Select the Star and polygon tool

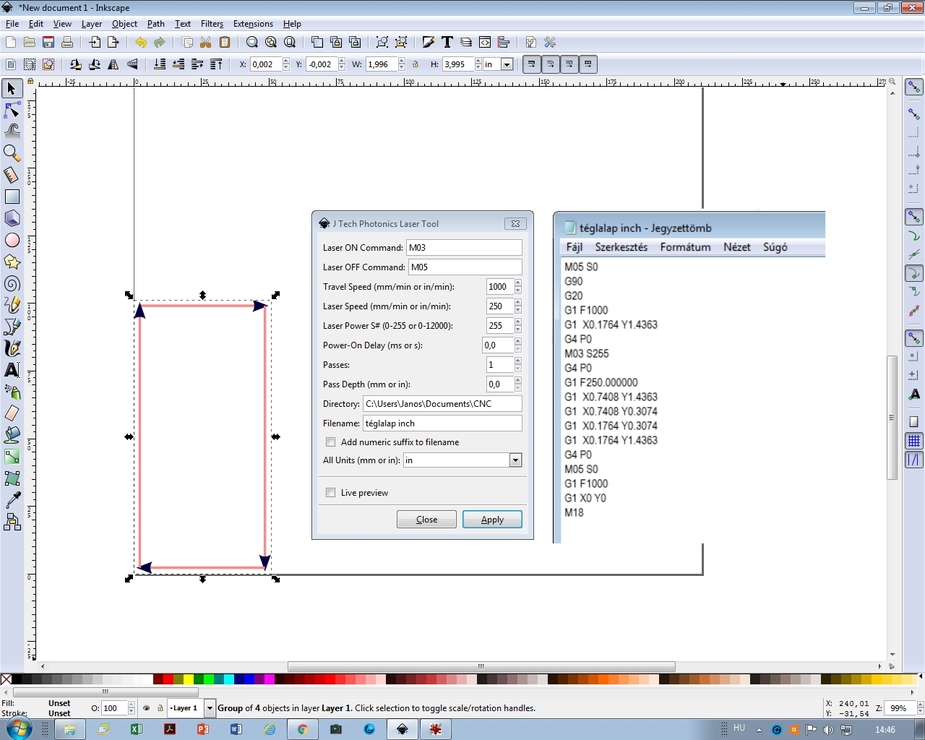pyautogui.click(x=12, y=262)
